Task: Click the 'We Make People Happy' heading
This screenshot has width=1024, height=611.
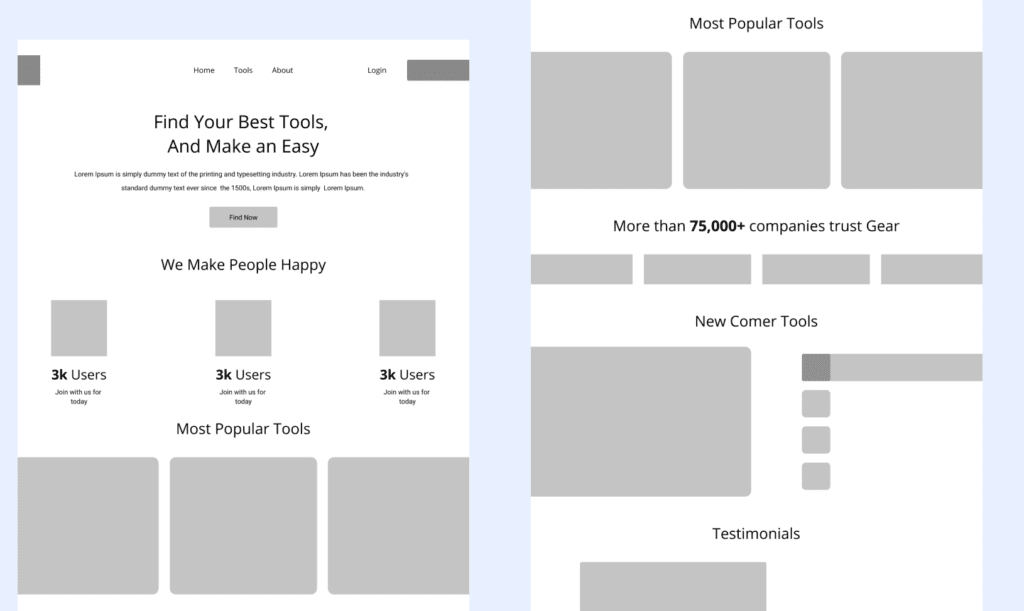Action: click(243, 264)
